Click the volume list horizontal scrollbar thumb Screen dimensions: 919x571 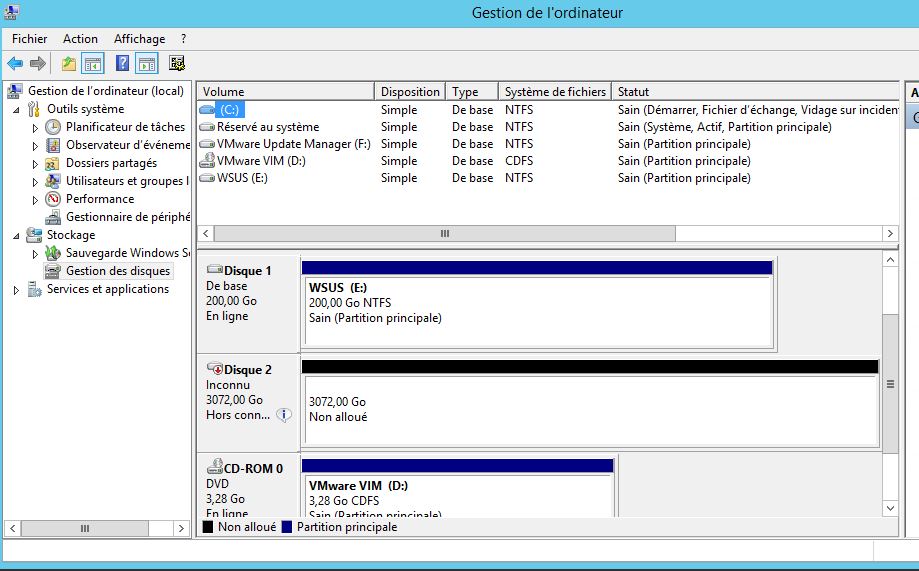445,233
